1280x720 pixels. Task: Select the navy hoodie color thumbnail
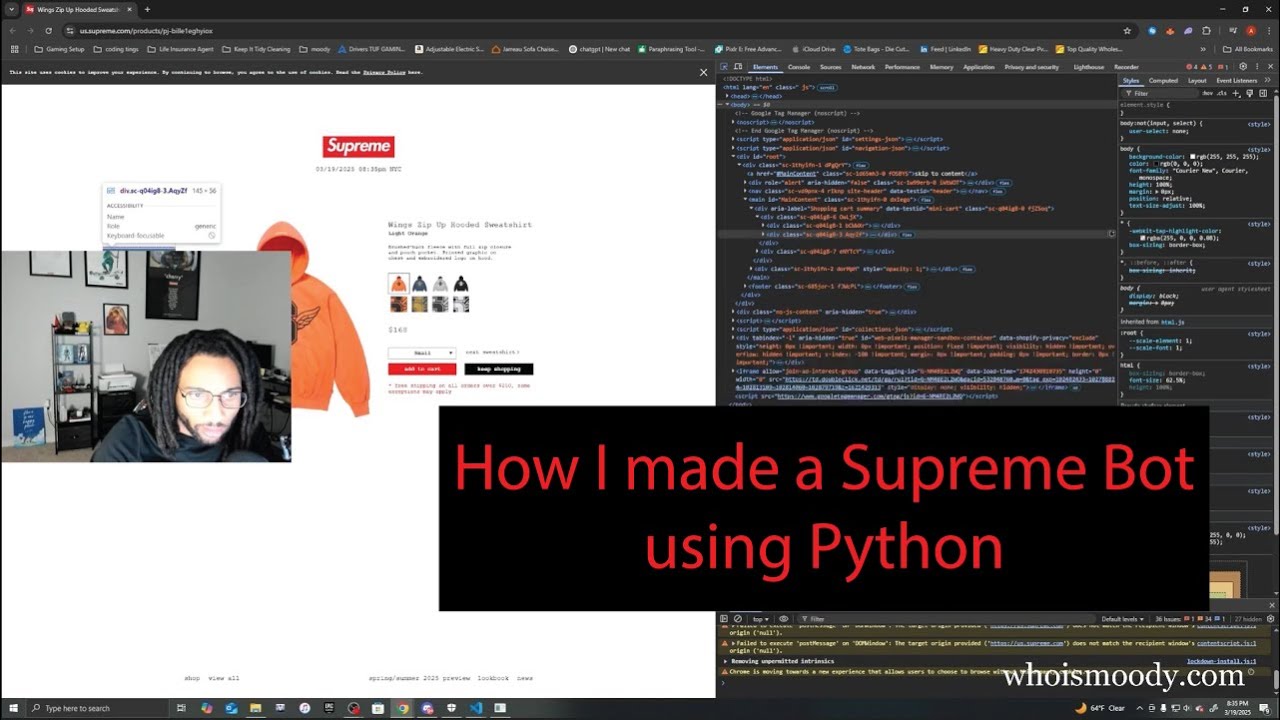[x=420, y=284]
